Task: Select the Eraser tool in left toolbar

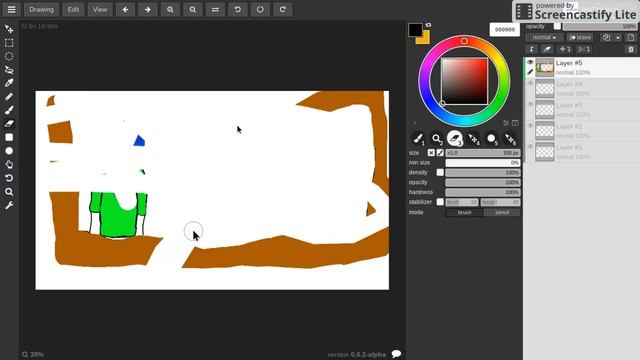Action: 9,124
